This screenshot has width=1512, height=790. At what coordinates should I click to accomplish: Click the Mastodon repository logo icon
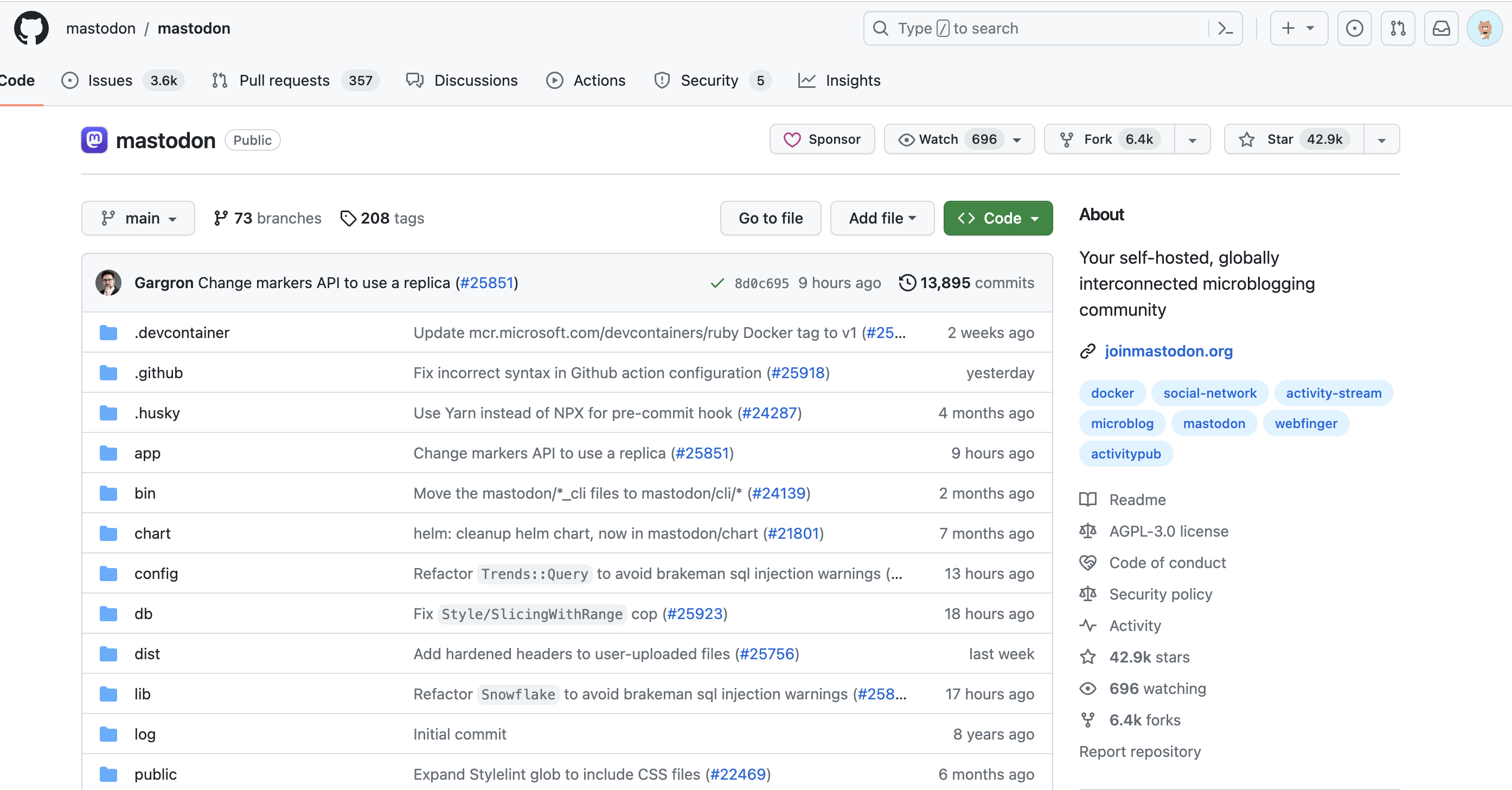[94, 140]
